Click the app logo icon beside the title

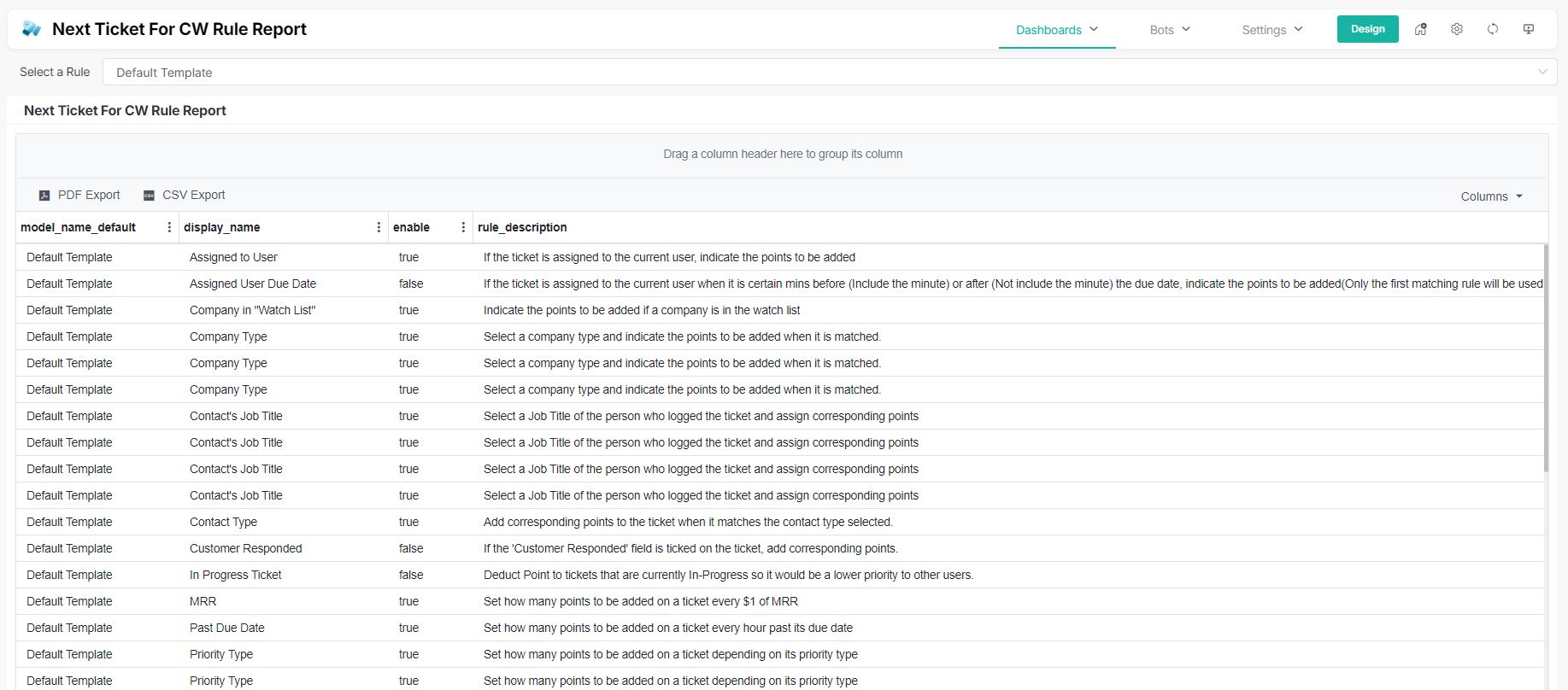click(32, 29)
